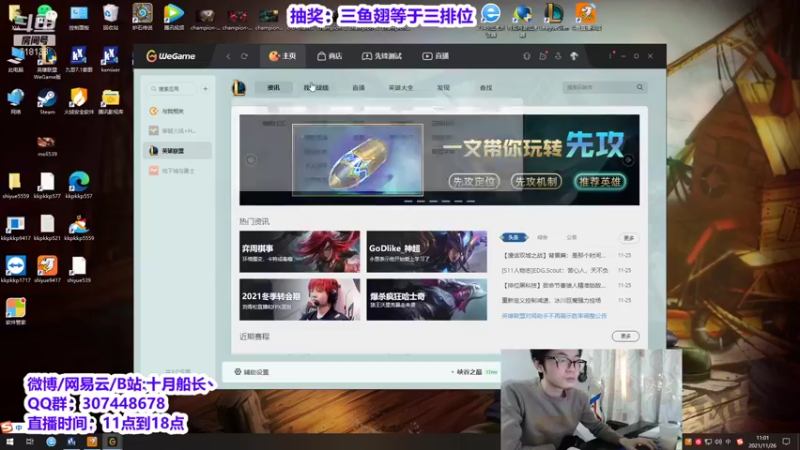Select 地下城与勇士 in the sidebar
Viewport: 800px width, 450px height.
pyautogui.click(x=178, y=171)
